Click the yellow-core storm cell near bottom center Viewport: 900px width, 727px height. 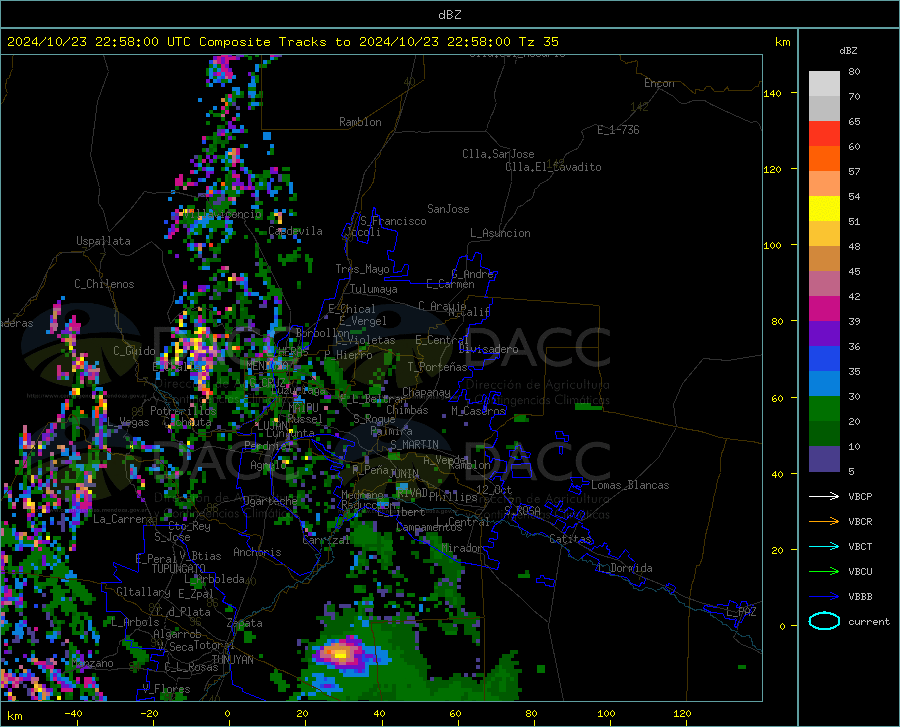(x=339, y=653)
